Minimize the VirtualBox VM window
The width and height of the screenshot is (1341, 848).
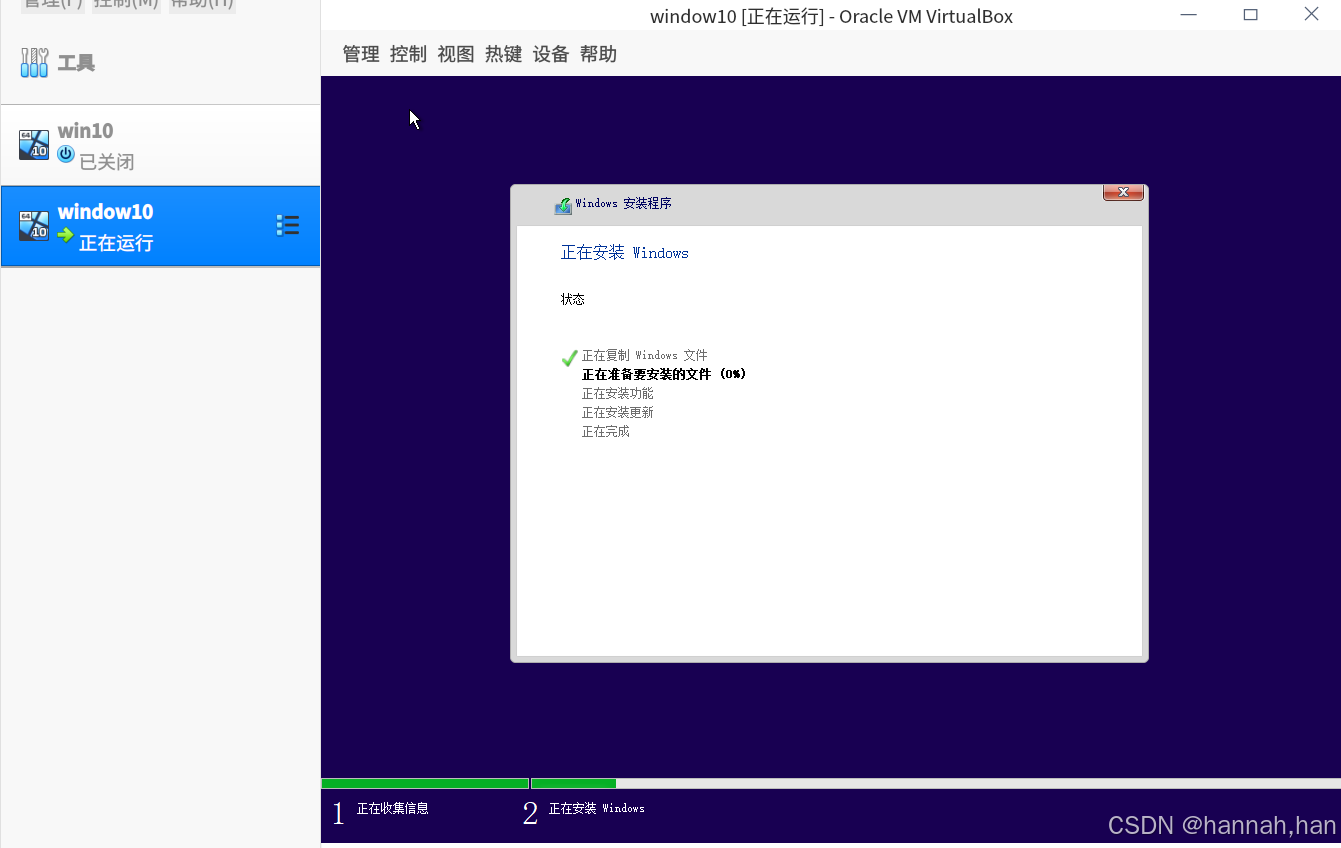point(1188,15)
